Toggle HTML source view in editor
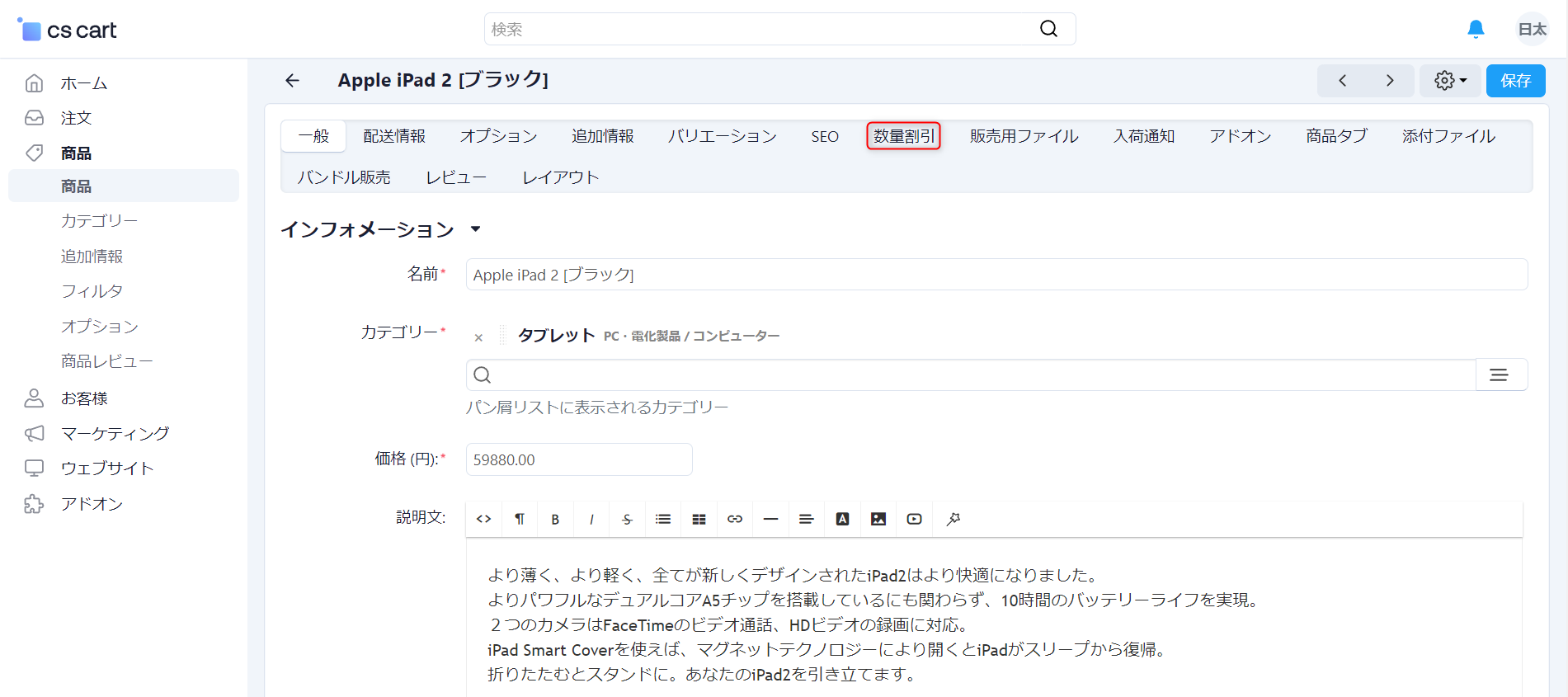 (x=484, y=519)
